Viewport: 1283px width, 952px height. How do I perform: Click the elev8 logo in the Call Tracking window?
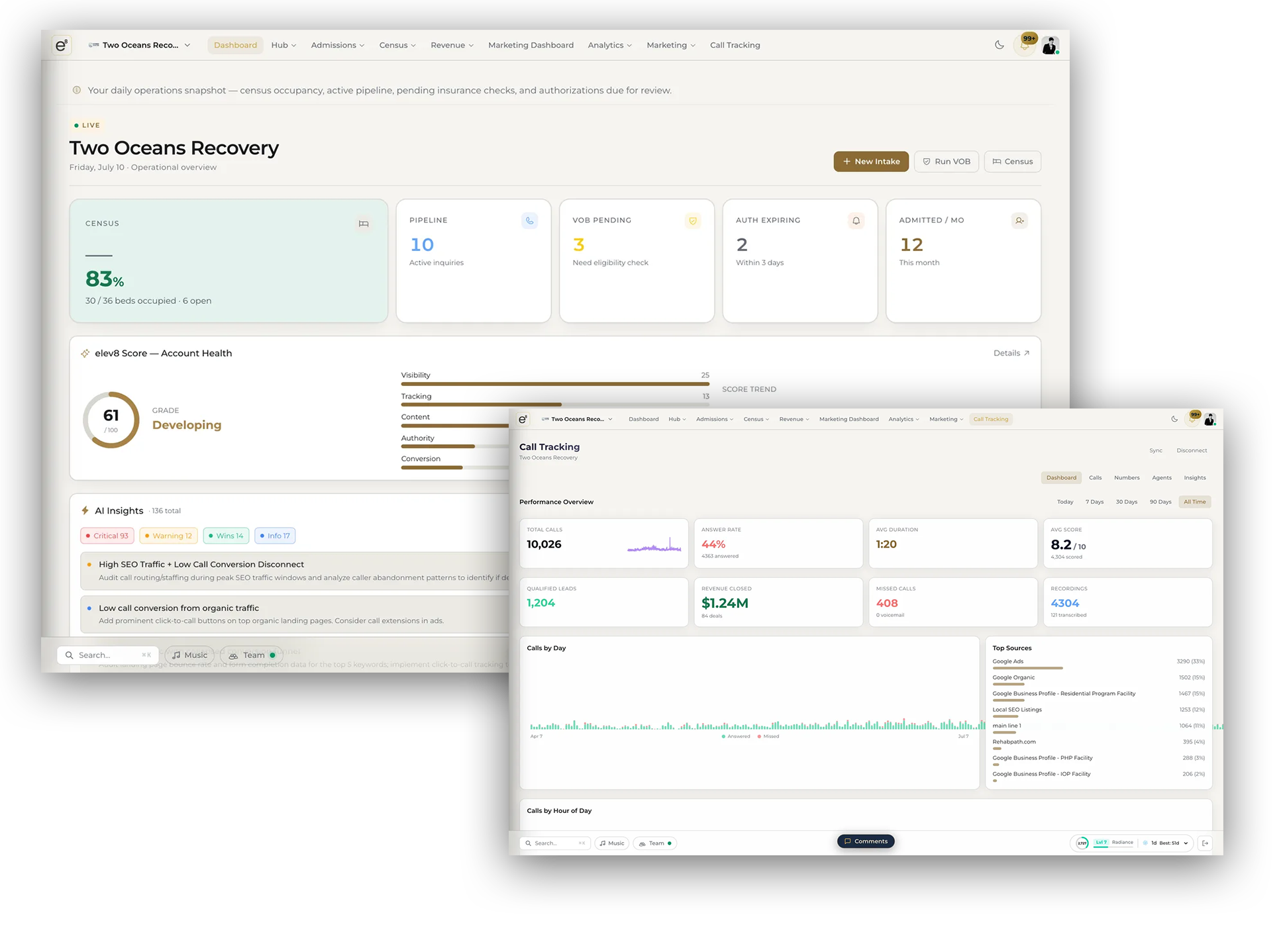523,419
